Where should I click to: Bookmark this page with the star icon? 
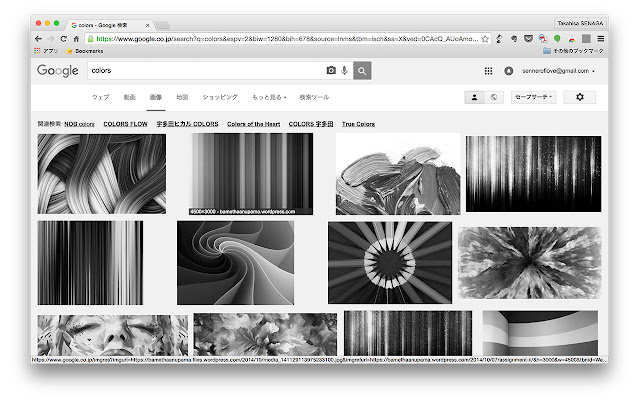point(485,38)
